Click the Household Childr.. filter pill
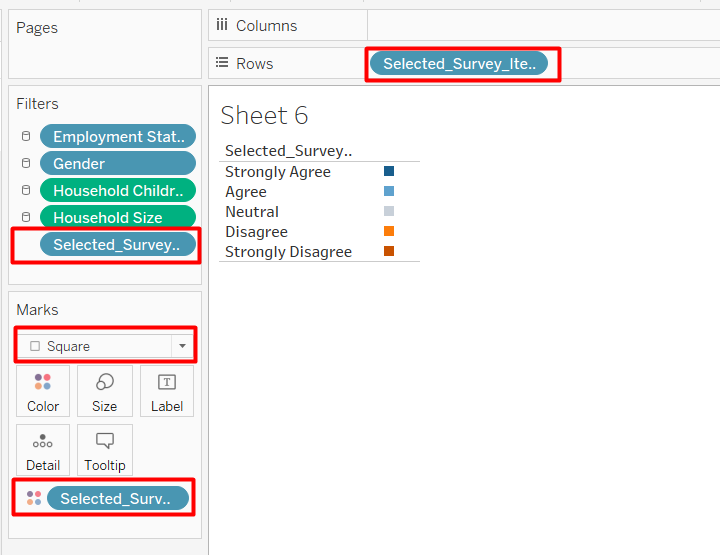 [x=117, y=191]
